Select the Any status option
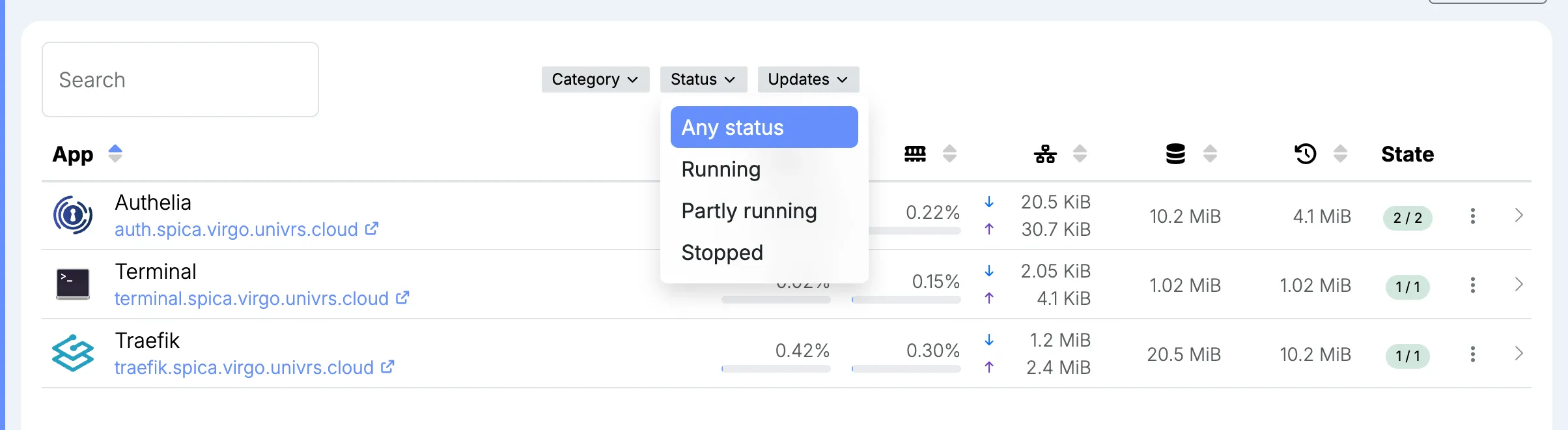The height and width of the screenshot is (430, 1568). pyautogui.click(x=764, y=127)
